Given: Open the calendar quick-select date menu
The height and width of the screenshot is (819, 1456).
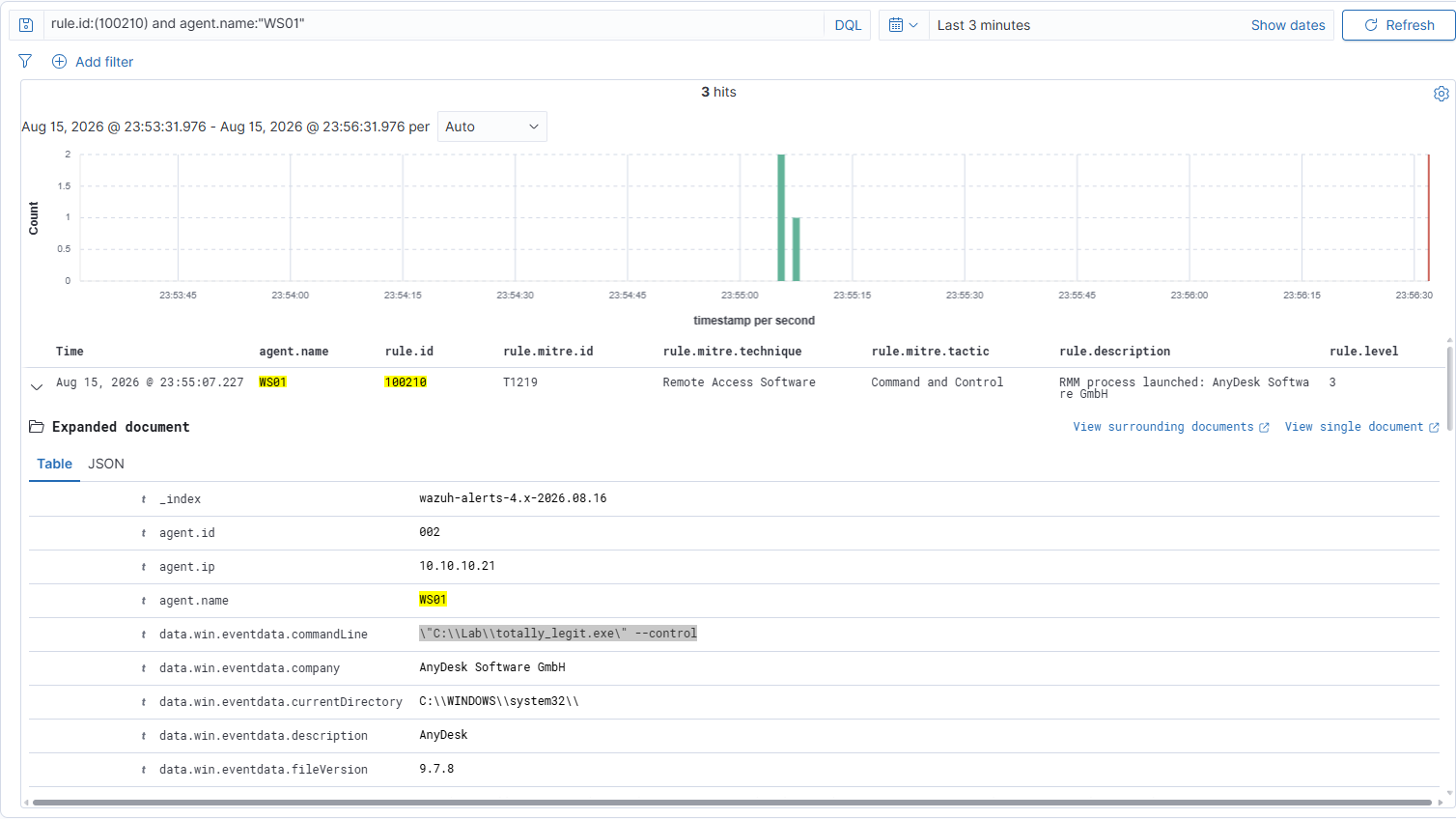Looking at the screenshot, I should [904, 25].
